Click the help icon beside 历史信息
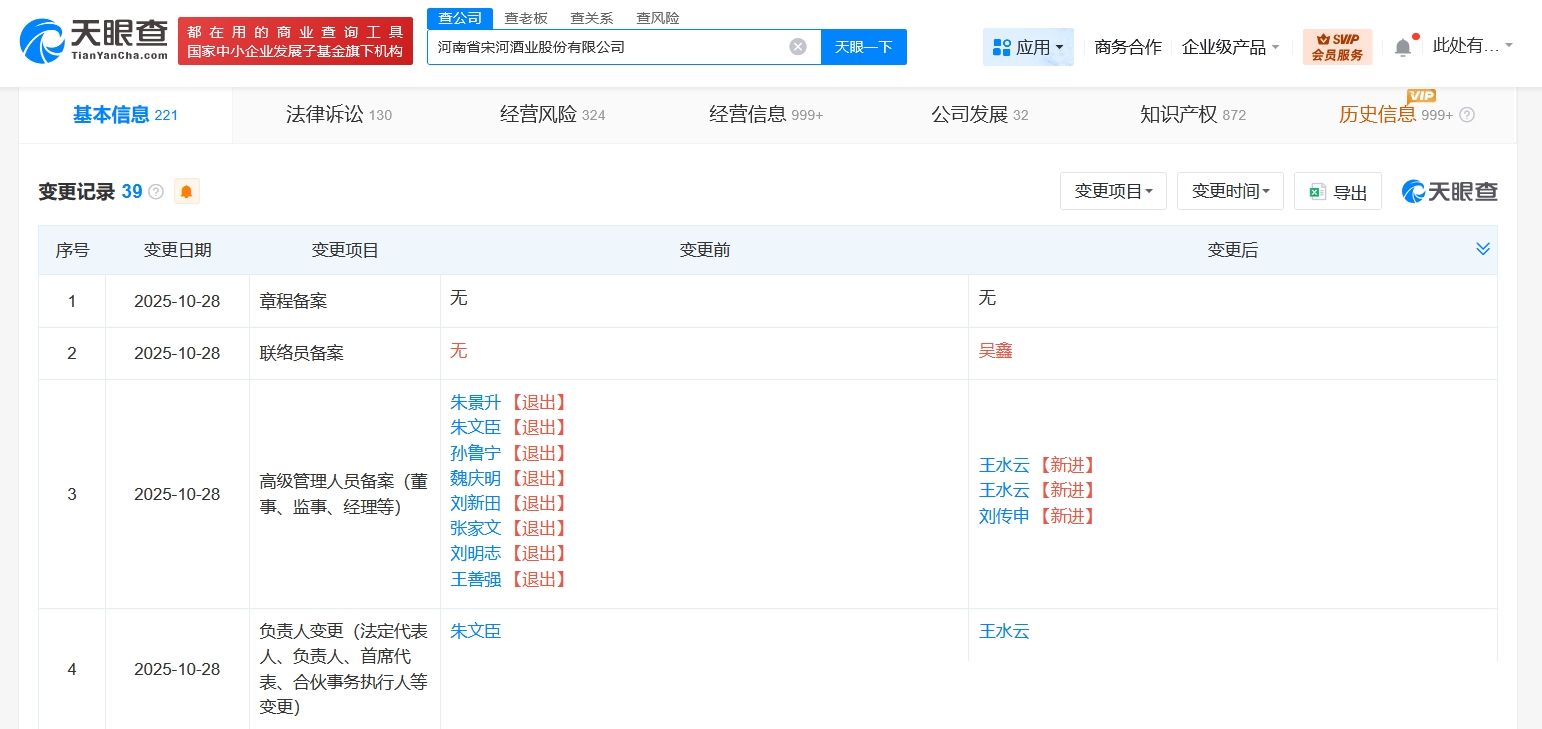 pyautogui.click(x=1466, y=115)
